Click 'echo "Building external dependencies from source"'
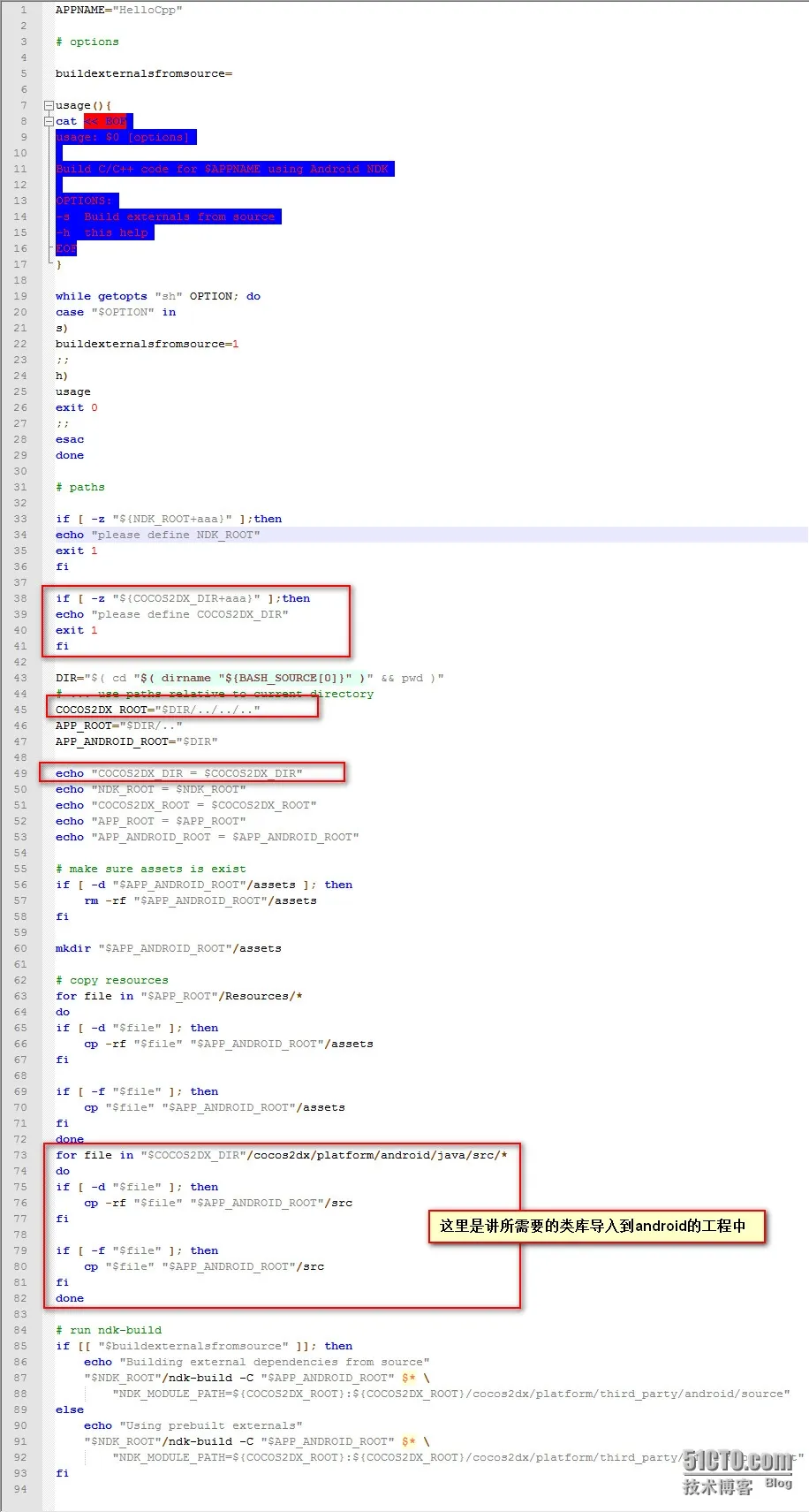 pyautogui.click(x=257, y=1363)
